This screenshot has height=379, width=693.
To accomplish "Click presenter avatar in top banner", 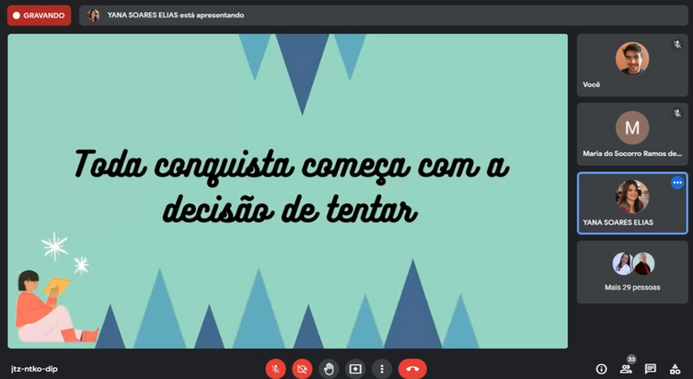I will pyautogui.click(x=93, y=15).
